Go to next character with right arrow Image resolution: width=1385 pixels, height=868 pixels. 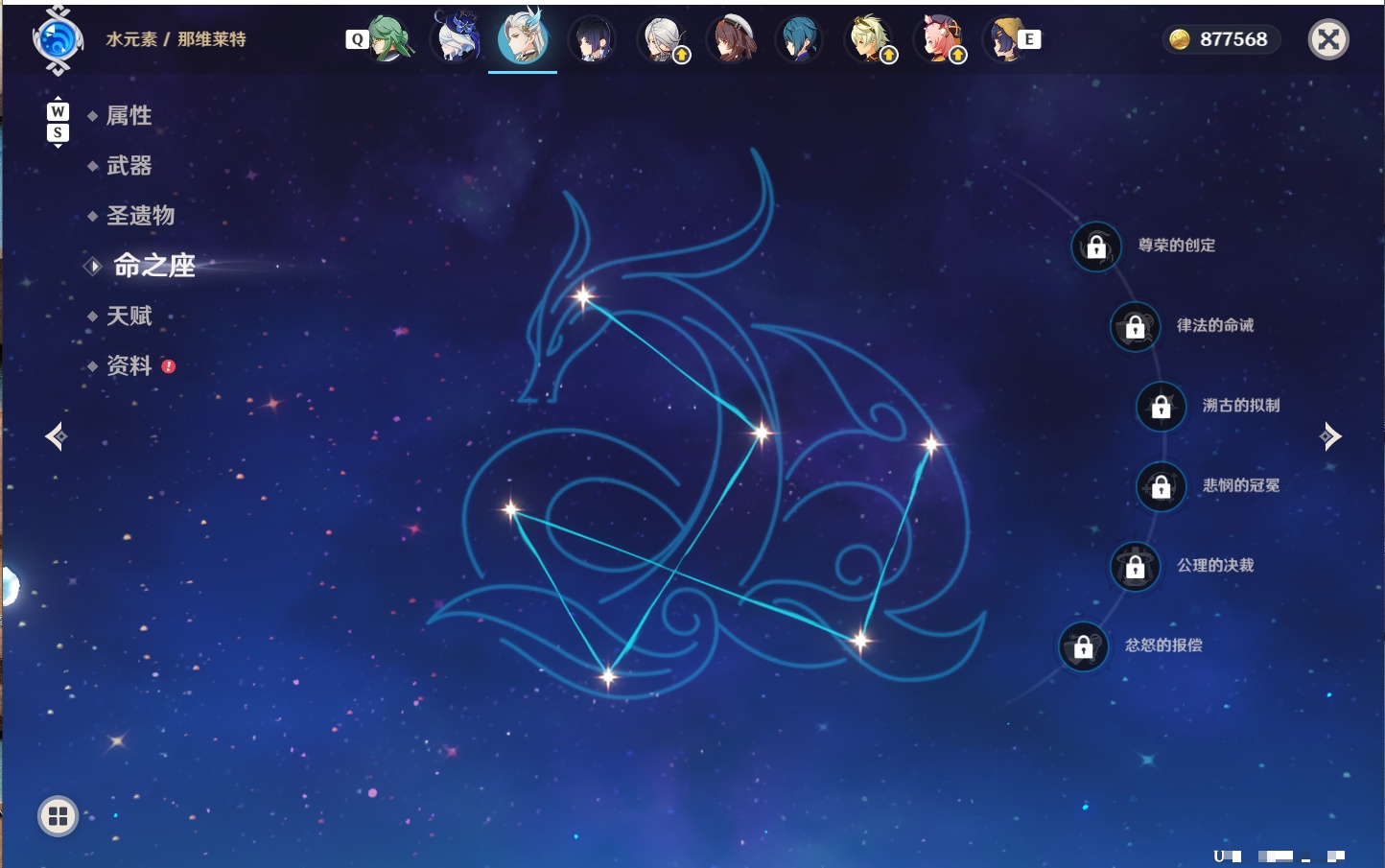1330,436
